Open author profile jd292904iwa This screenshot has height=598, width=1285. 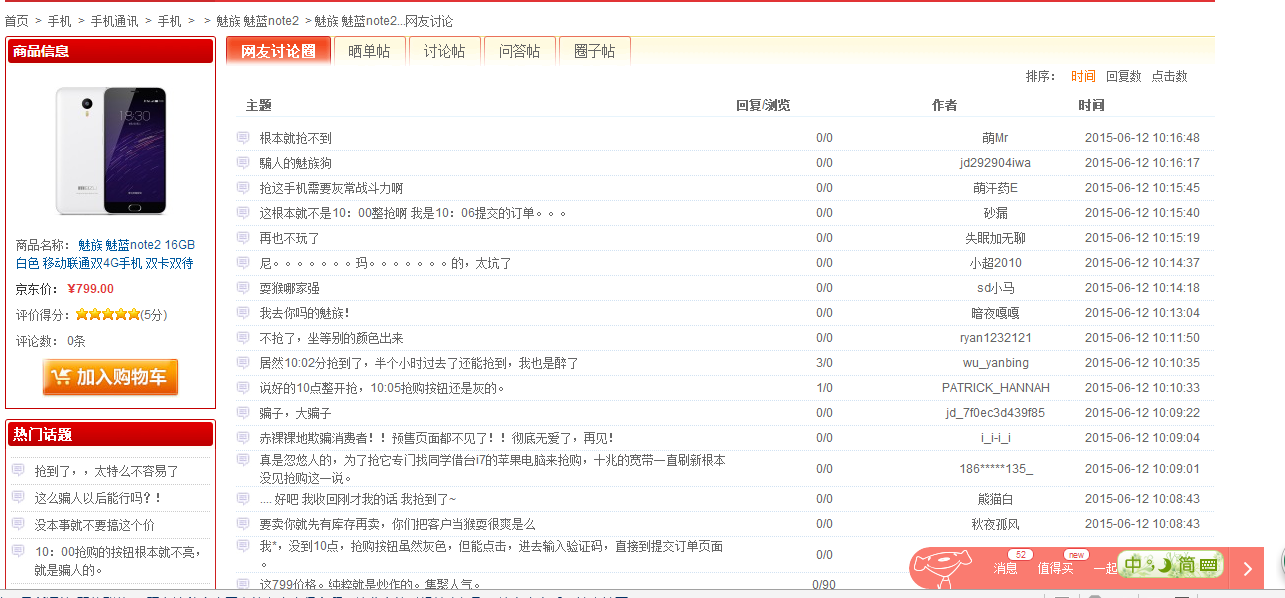(995, 163)
